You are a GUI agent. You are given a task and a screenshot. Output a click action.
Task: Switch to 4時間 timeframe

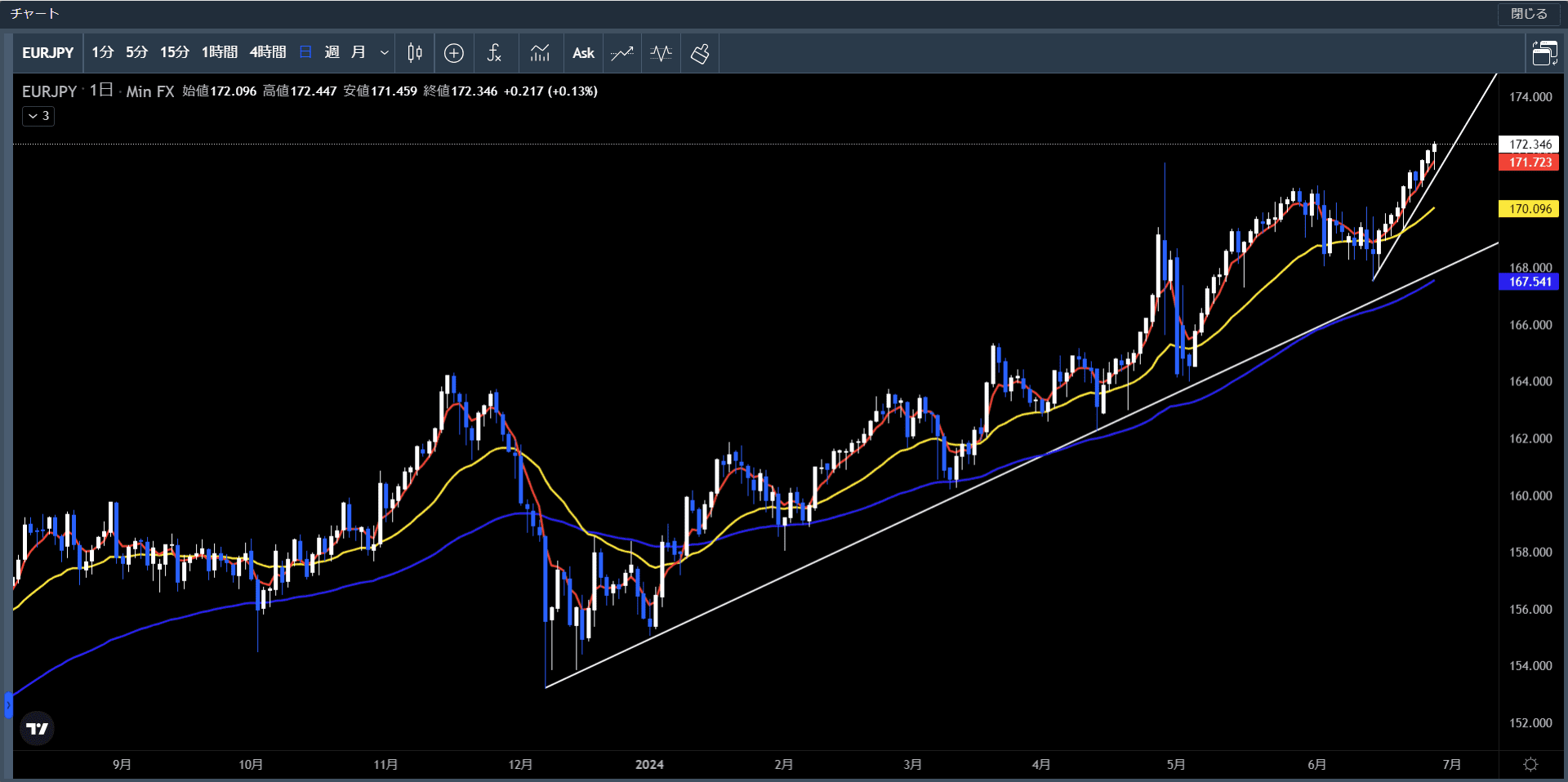[x=268, y=52]
